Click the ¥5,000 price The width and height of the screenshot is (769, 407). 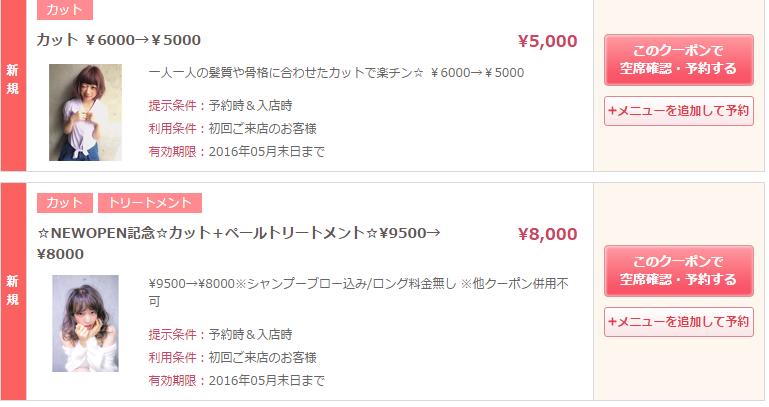click(x=547, y=41)
